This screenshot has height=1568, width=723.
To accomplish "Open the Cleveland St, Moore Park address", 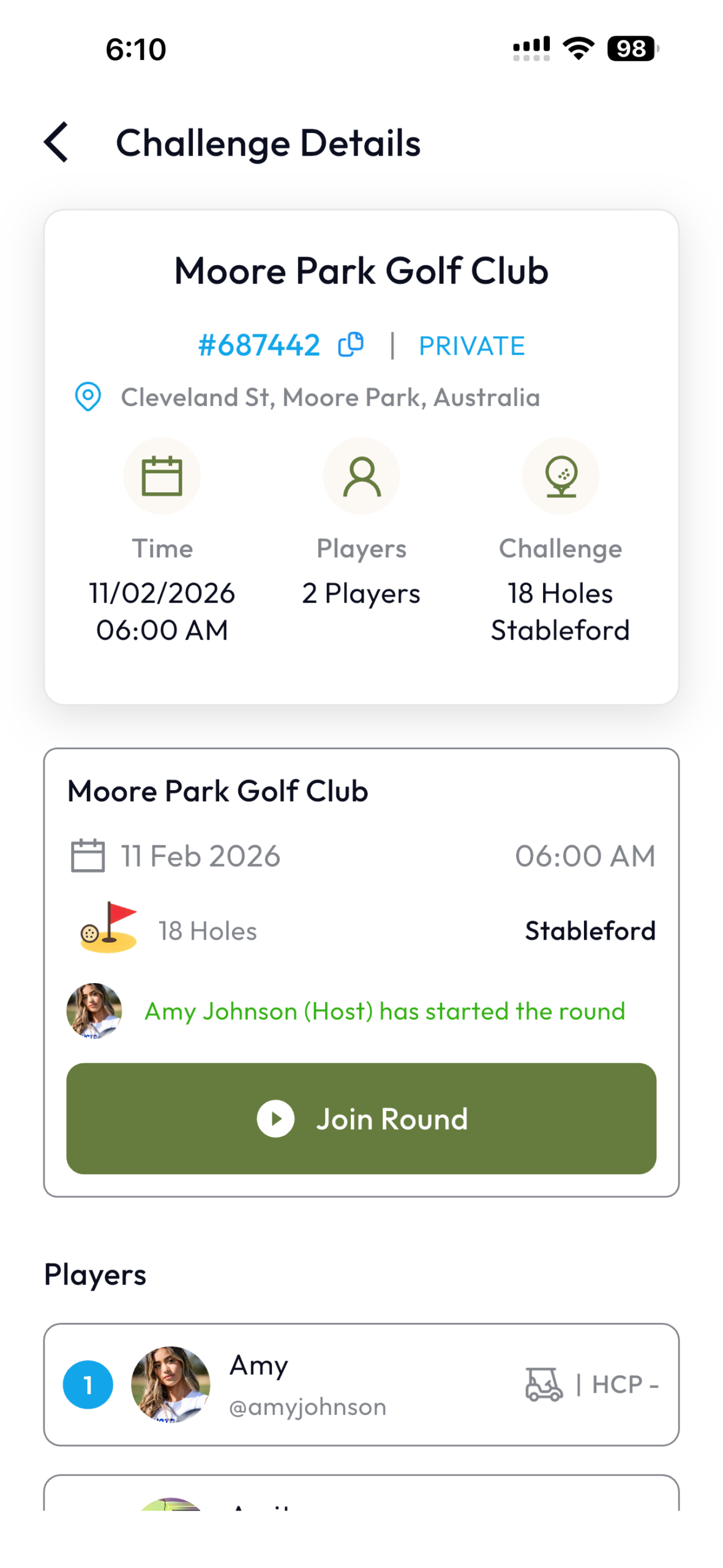I will pyautogui.click(x=330, y=397).
